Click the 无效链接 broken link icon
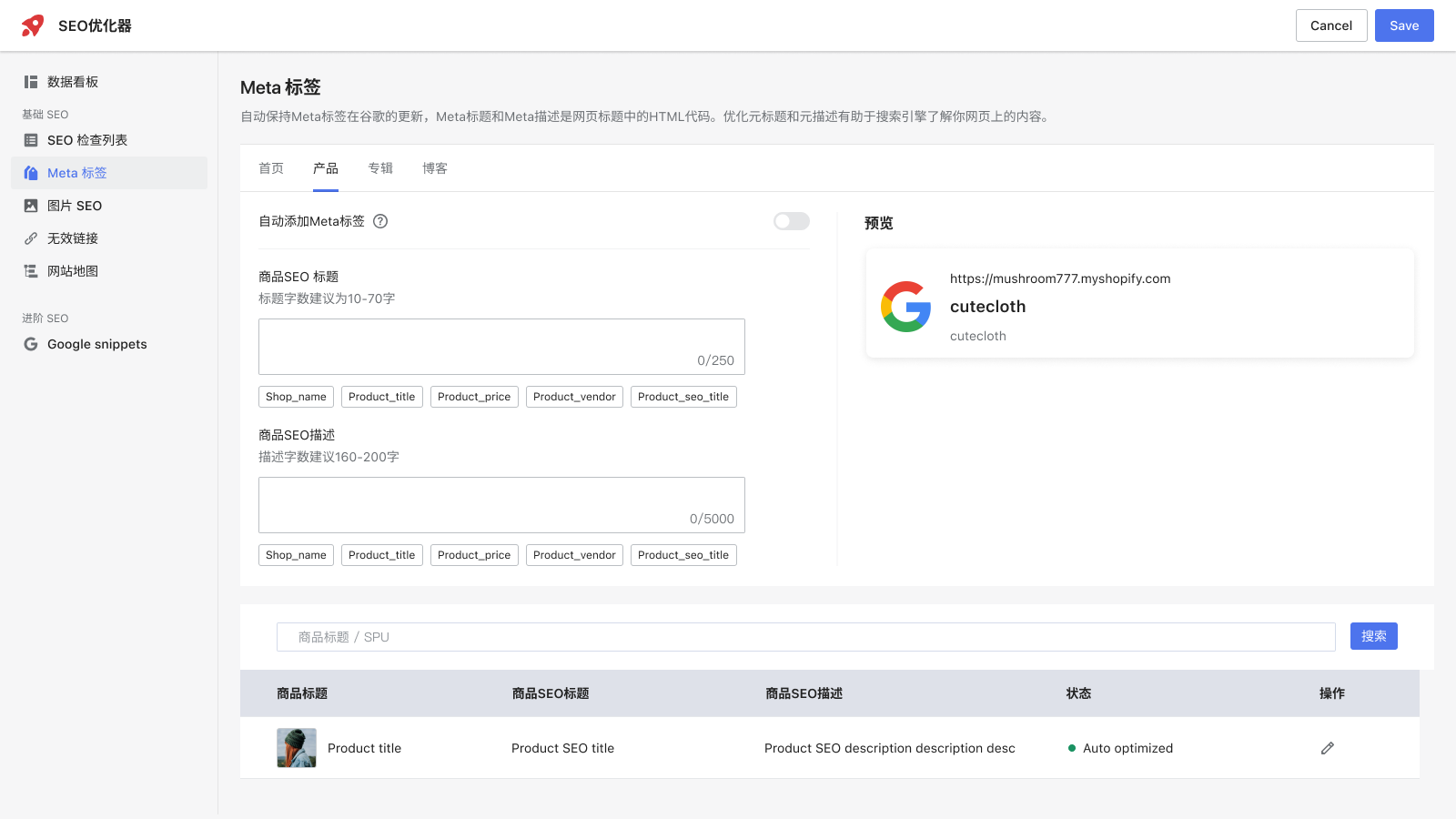The width and height of the screenshot is (1456, 819). coord(31,238)
